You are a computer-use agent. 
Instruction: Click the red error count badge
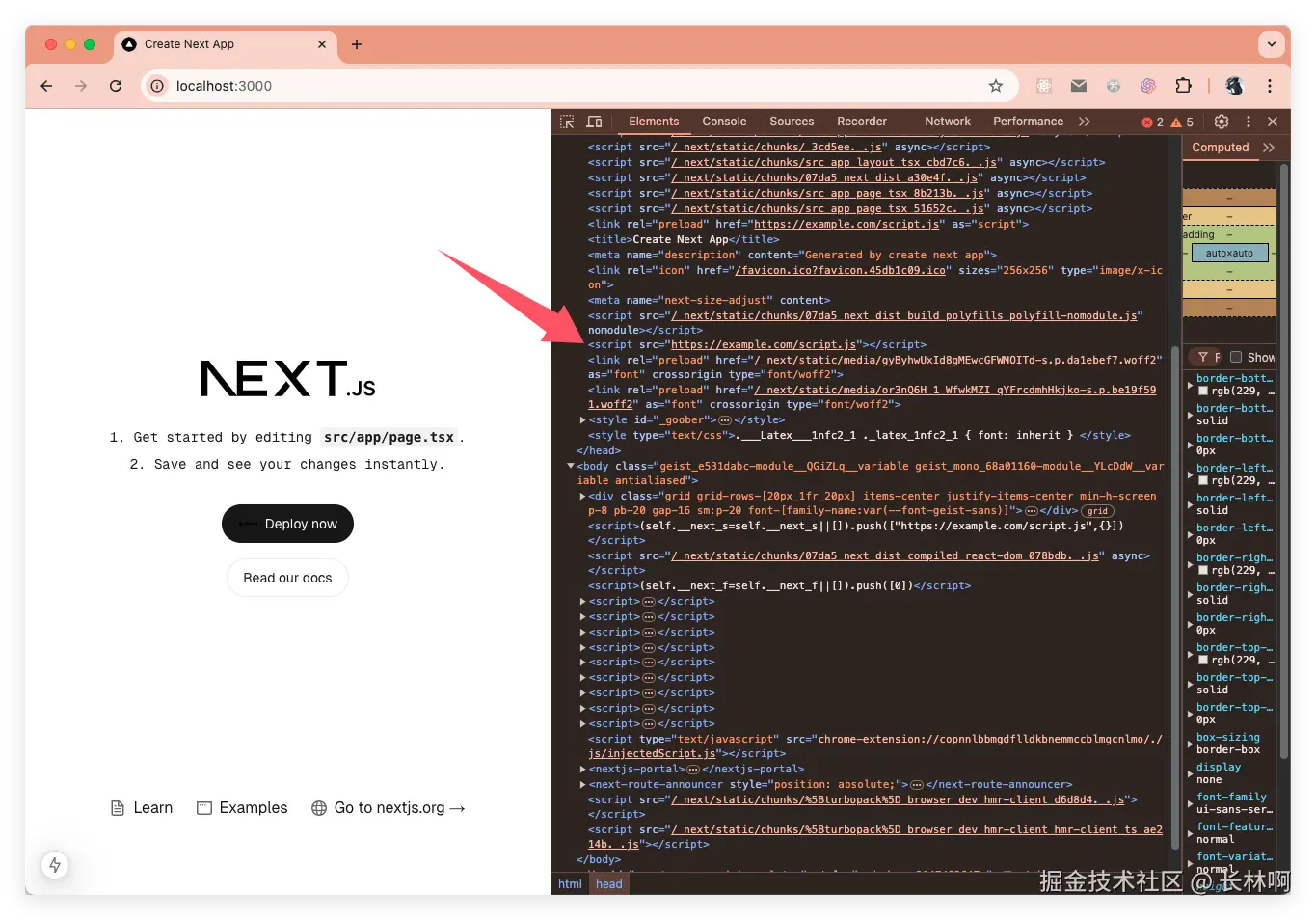(1152, 122)
